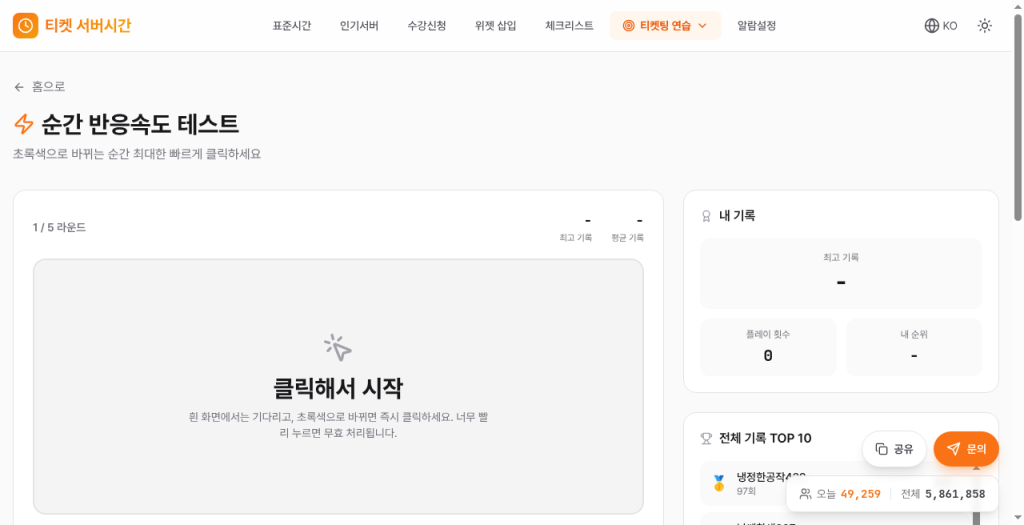Open the KO language selector
1024x525 pixels.
click(x=941, y=26)
